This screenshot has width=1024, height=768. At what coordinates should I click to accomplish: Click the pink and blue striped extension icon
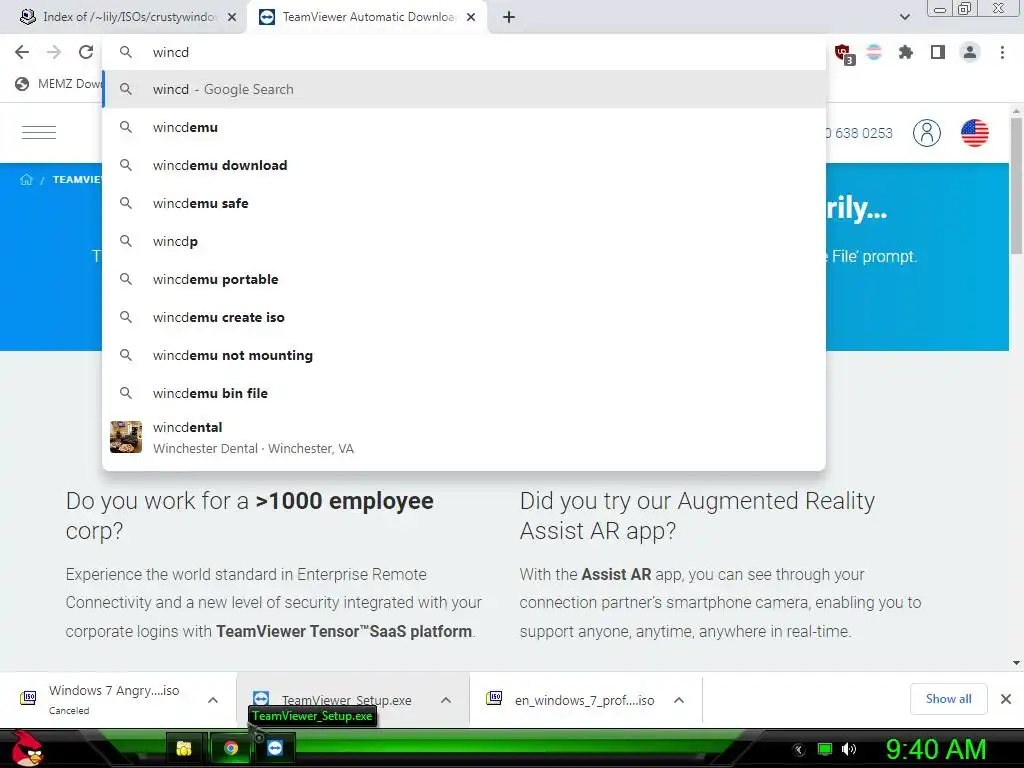[874, 52]
